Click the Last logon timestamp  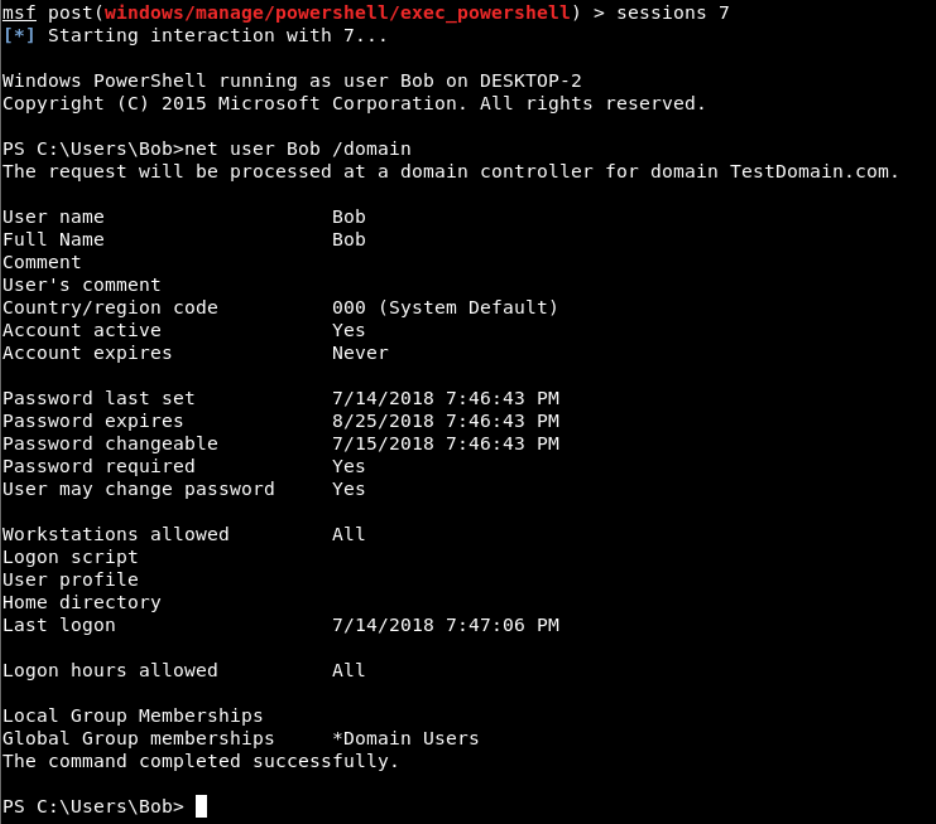(445, 626)
